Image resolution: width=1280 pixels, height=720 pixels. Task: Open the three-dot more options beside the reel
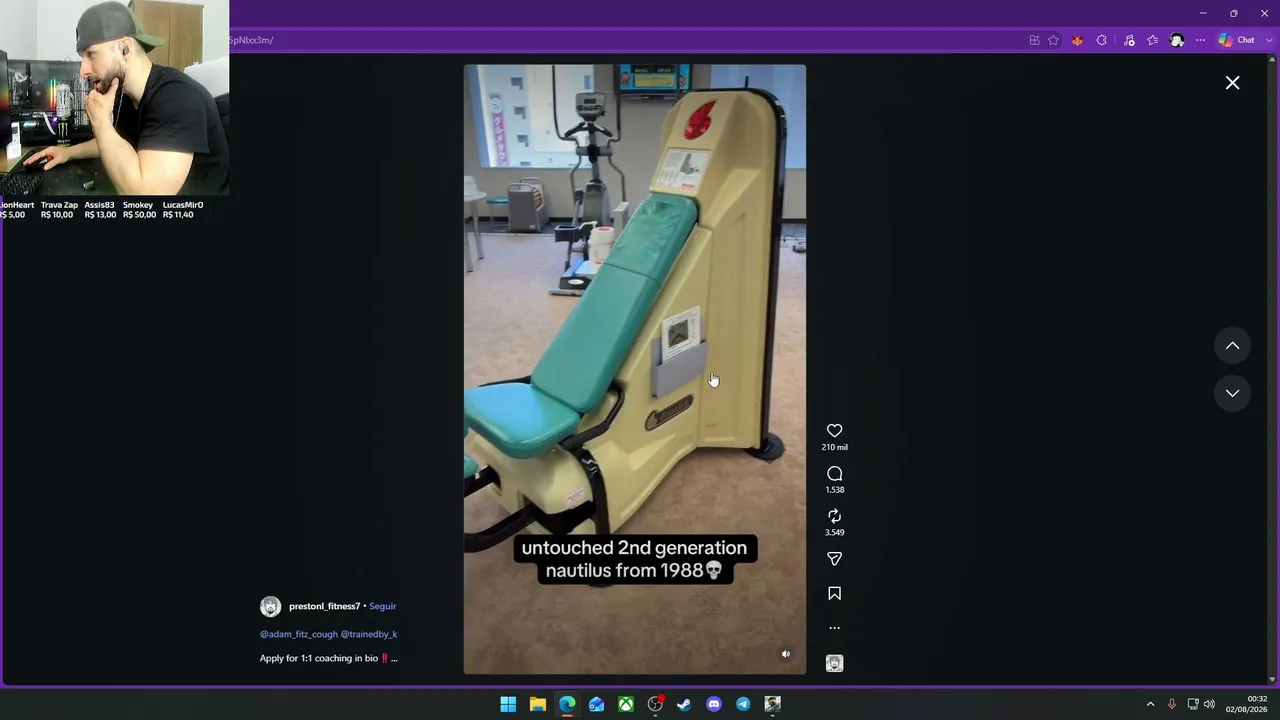834,628
